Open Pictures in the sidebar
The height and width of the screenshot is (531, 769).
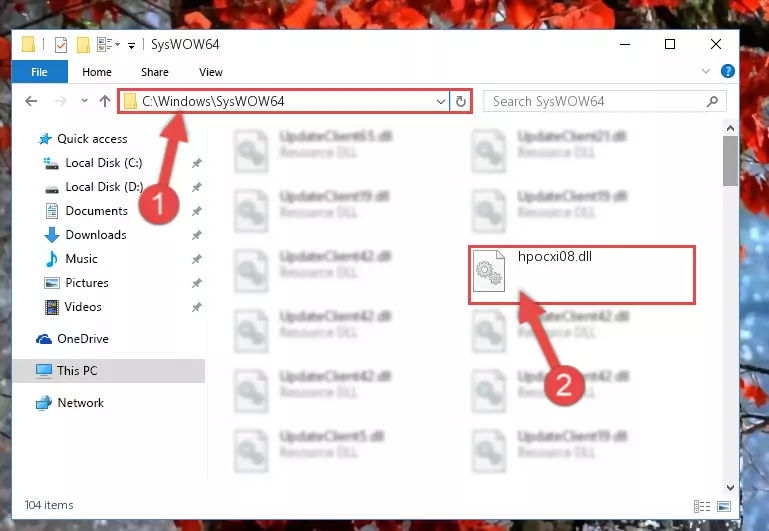[87, 283]
